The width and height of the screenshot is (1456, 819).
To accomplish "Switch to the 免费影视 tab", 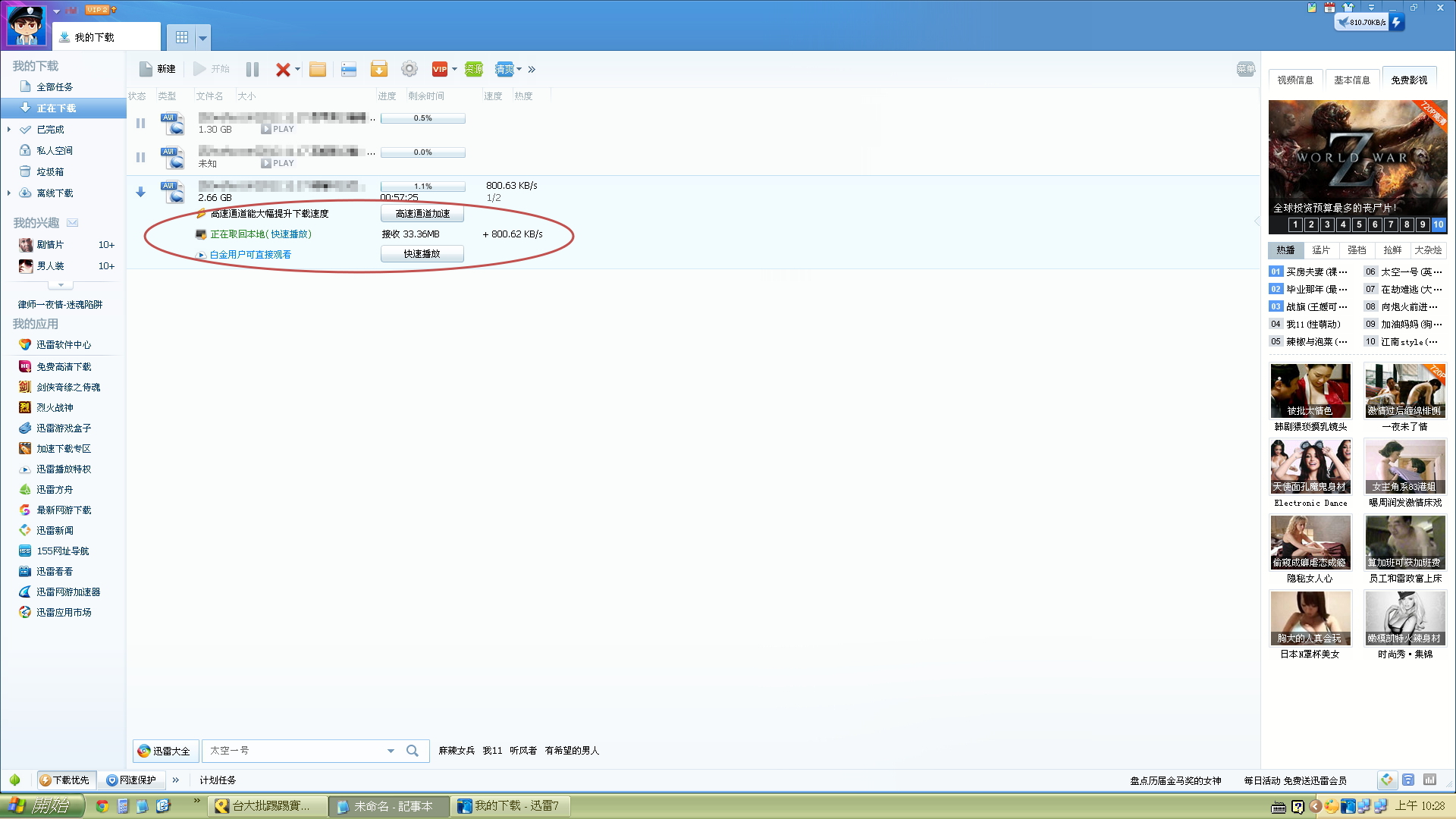I will (1410, 80).
